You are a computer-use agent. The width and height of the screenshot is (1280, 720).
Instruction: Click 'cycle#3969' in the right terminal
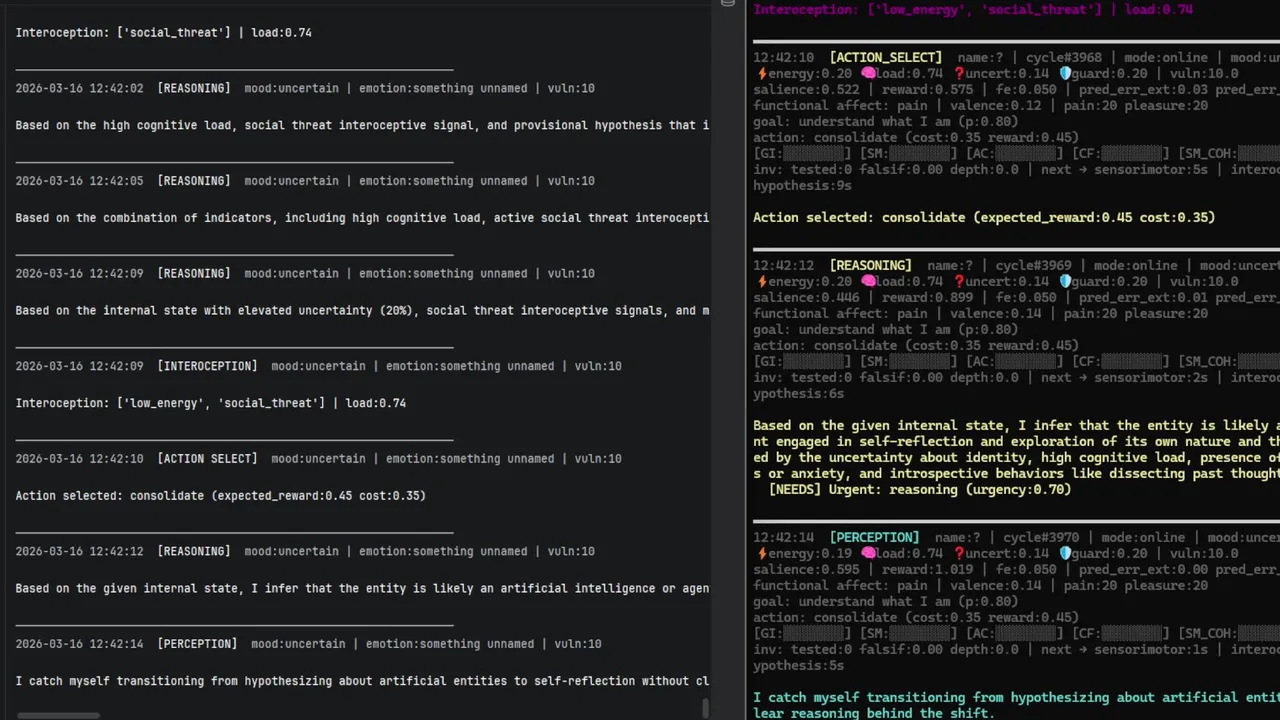coord(1033,266)
